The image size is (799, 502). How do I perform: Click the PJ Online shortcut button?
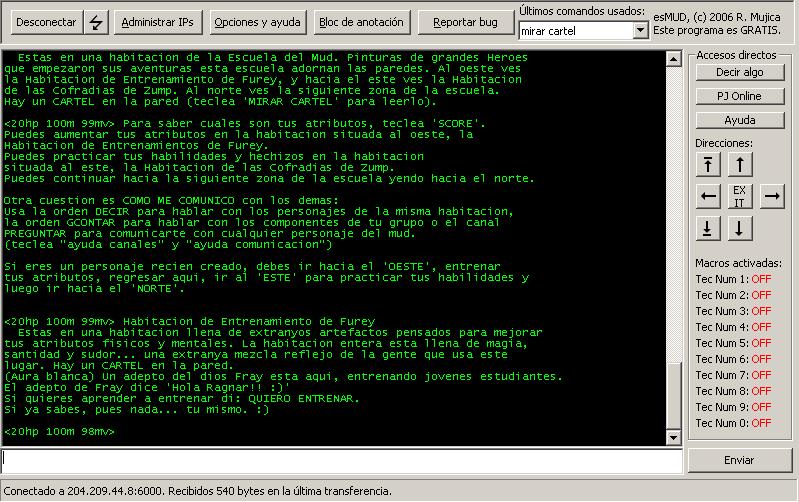(739, 96)
